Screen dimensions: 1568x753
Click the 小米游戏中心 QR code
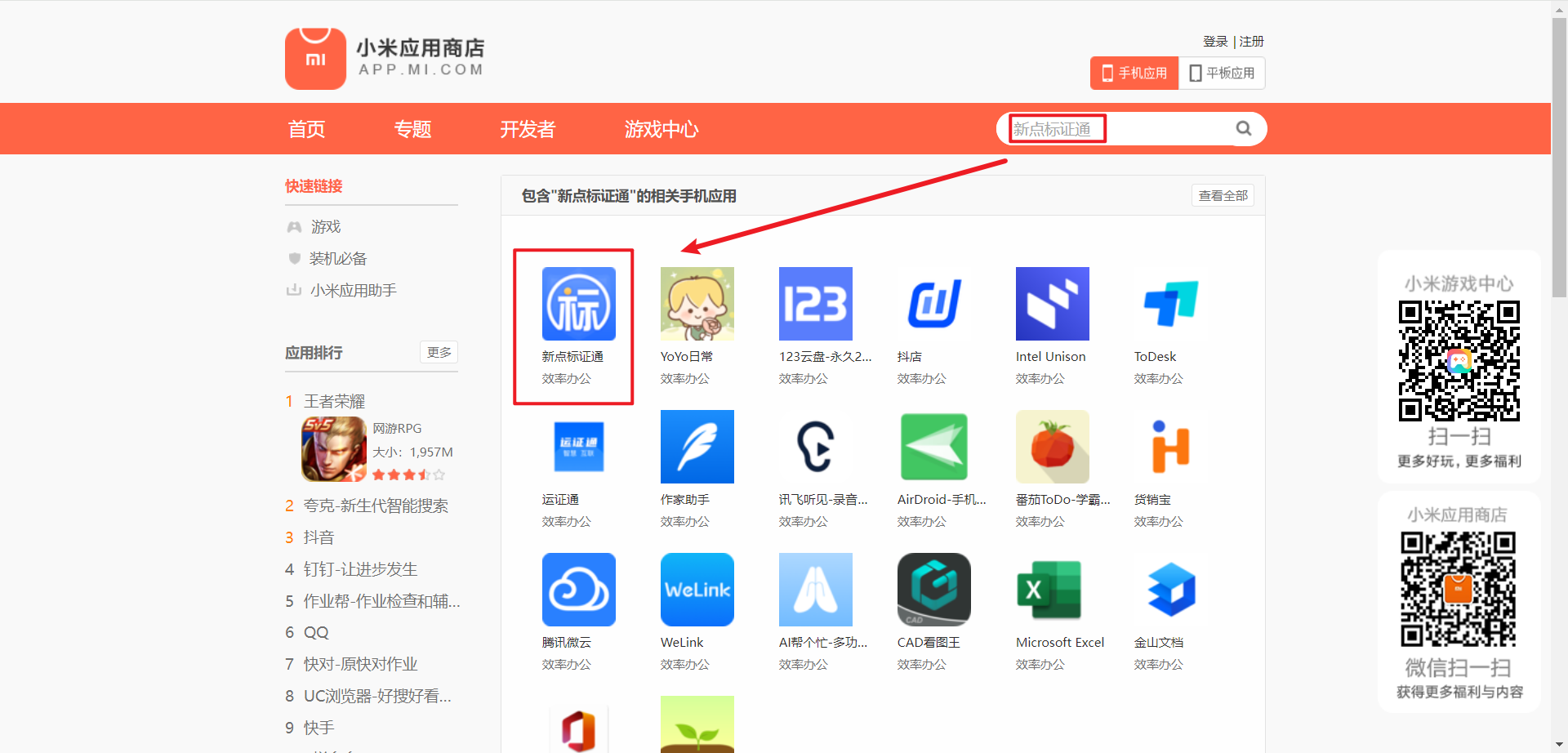point(1459,360)
